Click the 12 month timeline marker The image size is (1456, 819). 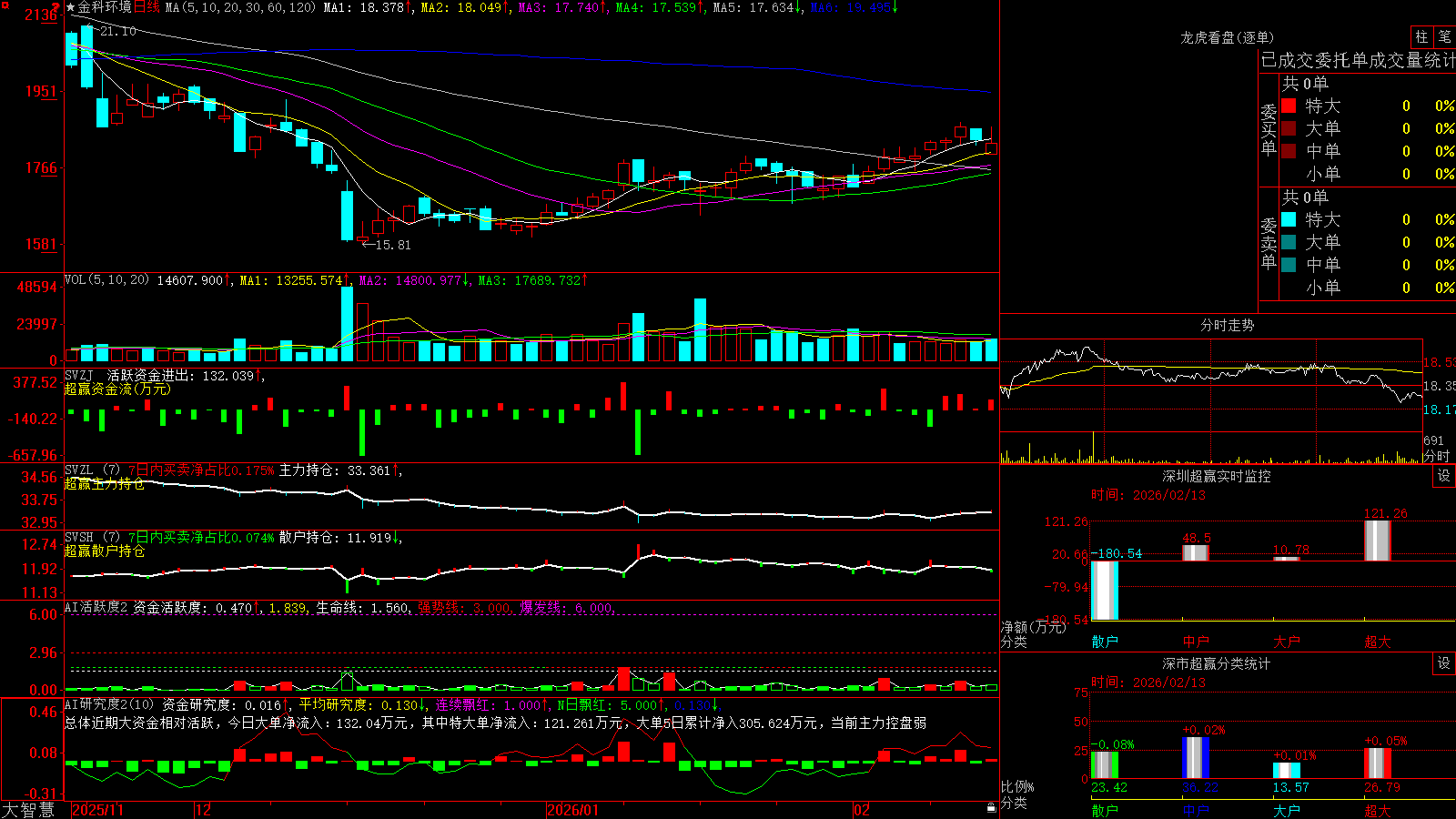click(x=203, y=810)
